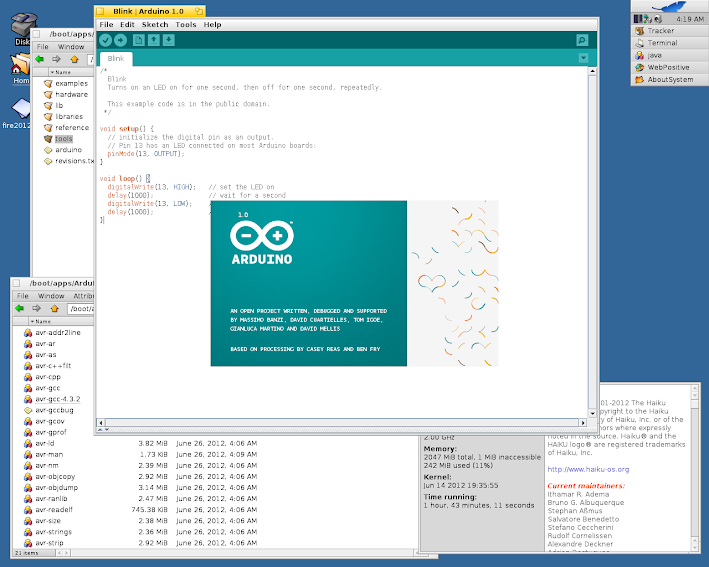The image size is (709, 567).
Task: Click the Verify checkmark button in Arduino
Action: [x=105, y=40]
